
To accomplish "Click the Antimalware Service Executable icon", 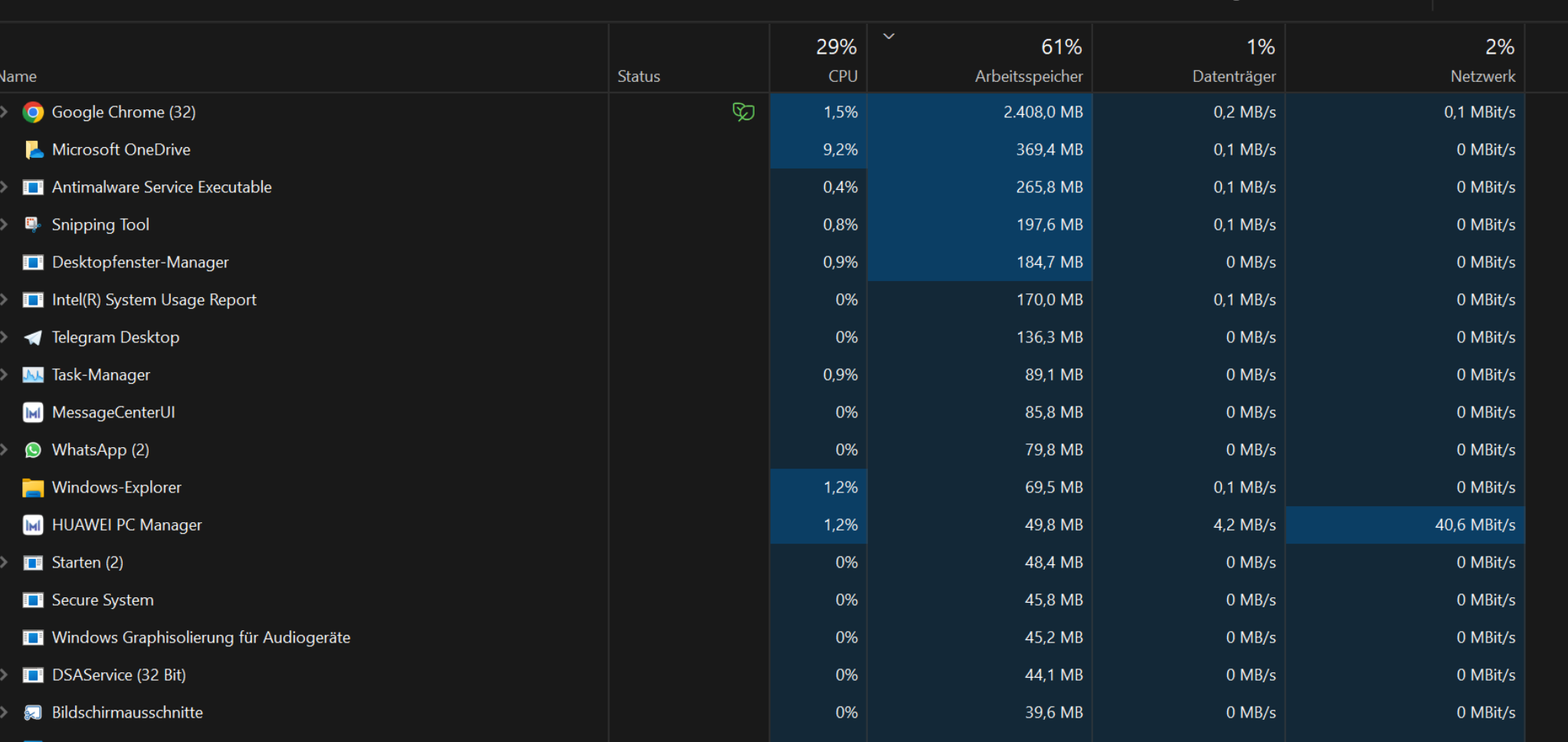I will pos(33,188).
